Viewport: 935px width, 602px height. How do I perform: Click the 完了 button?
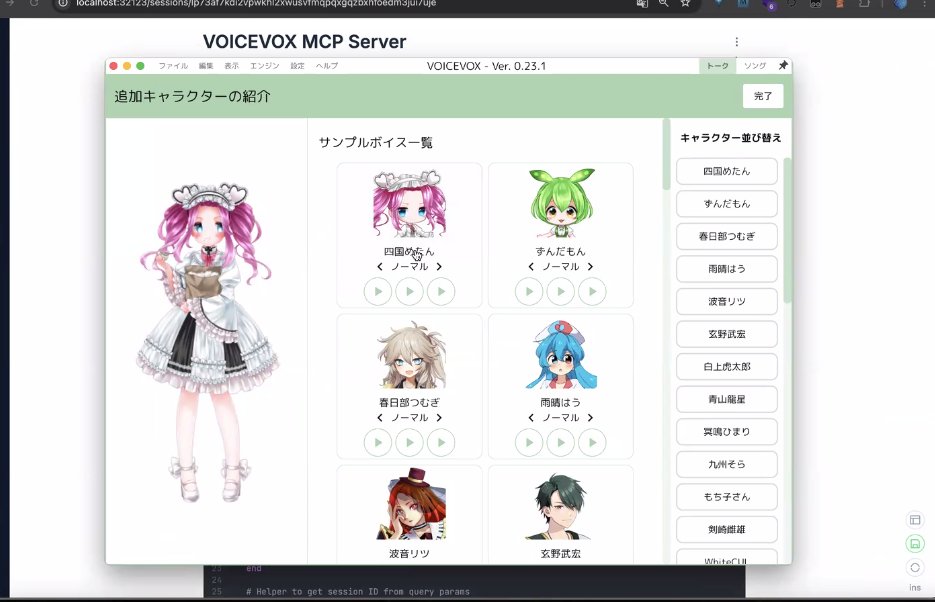tap(763, 96)
